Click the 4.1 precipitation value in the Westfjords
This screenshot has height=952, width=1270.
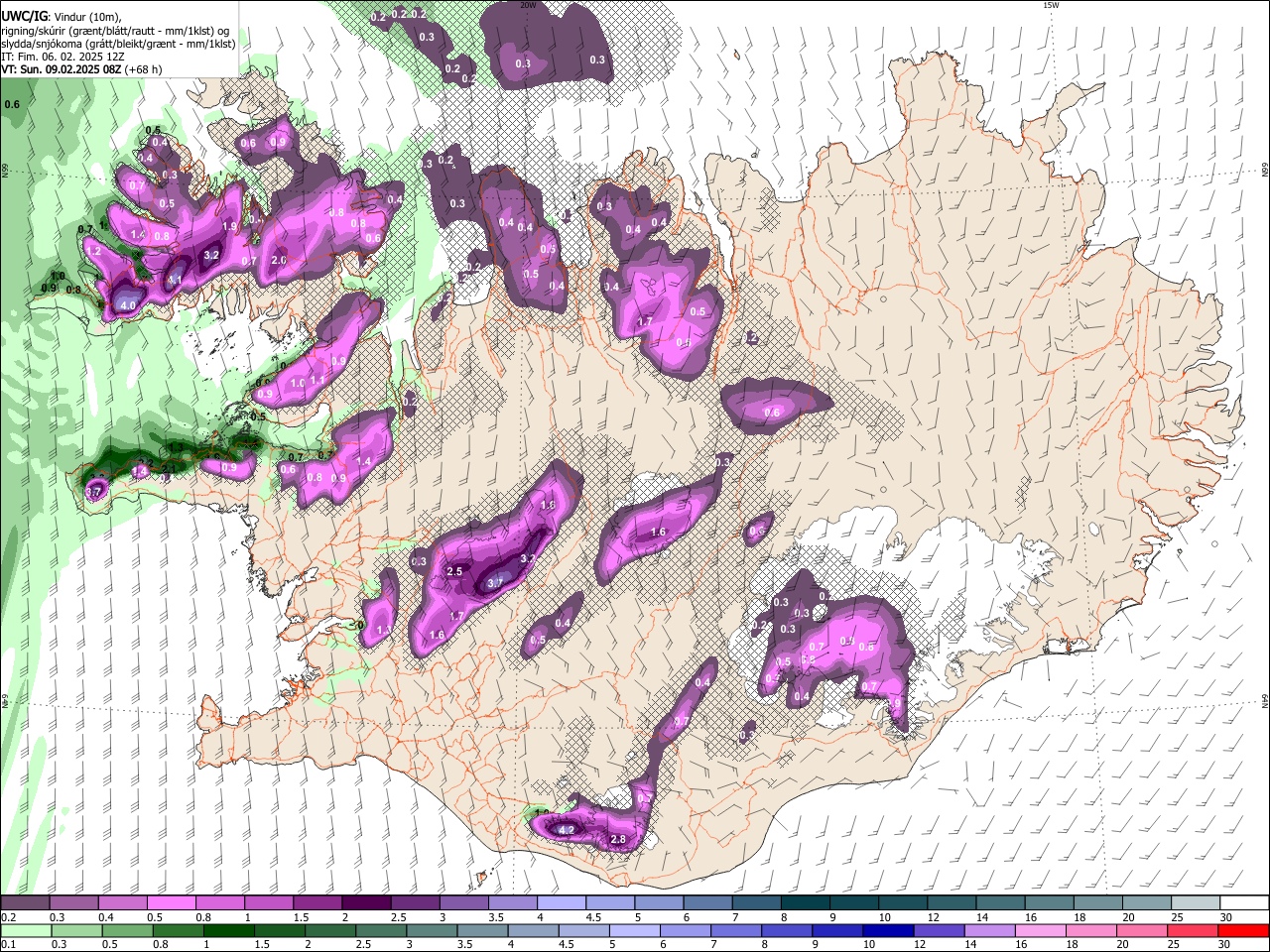pyautogui.click(x=175, y=281)
